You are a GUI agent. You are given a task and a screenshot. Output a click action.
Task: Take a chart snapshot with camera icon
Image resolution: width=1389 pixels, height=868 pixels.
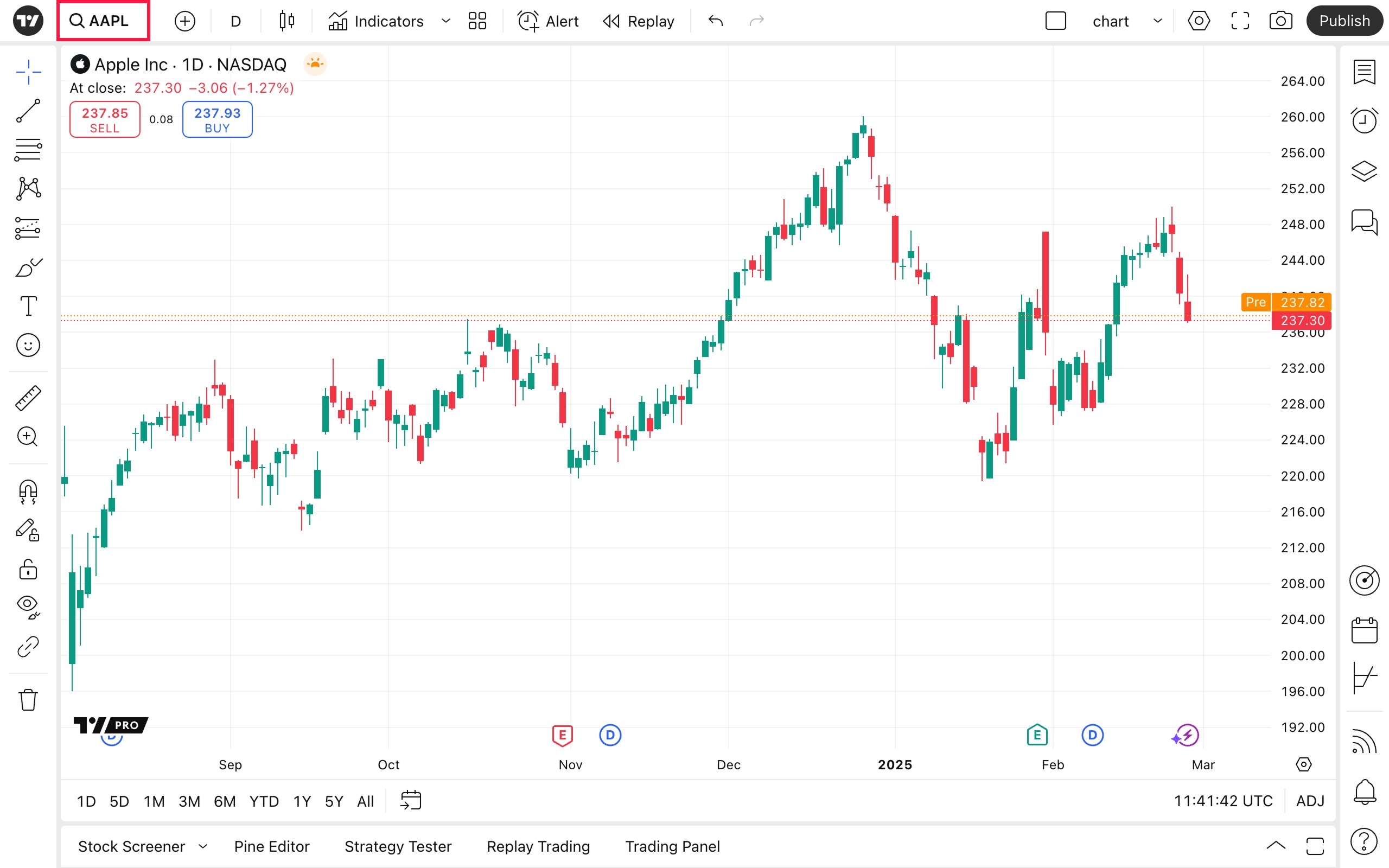[x=1280, y=21]
